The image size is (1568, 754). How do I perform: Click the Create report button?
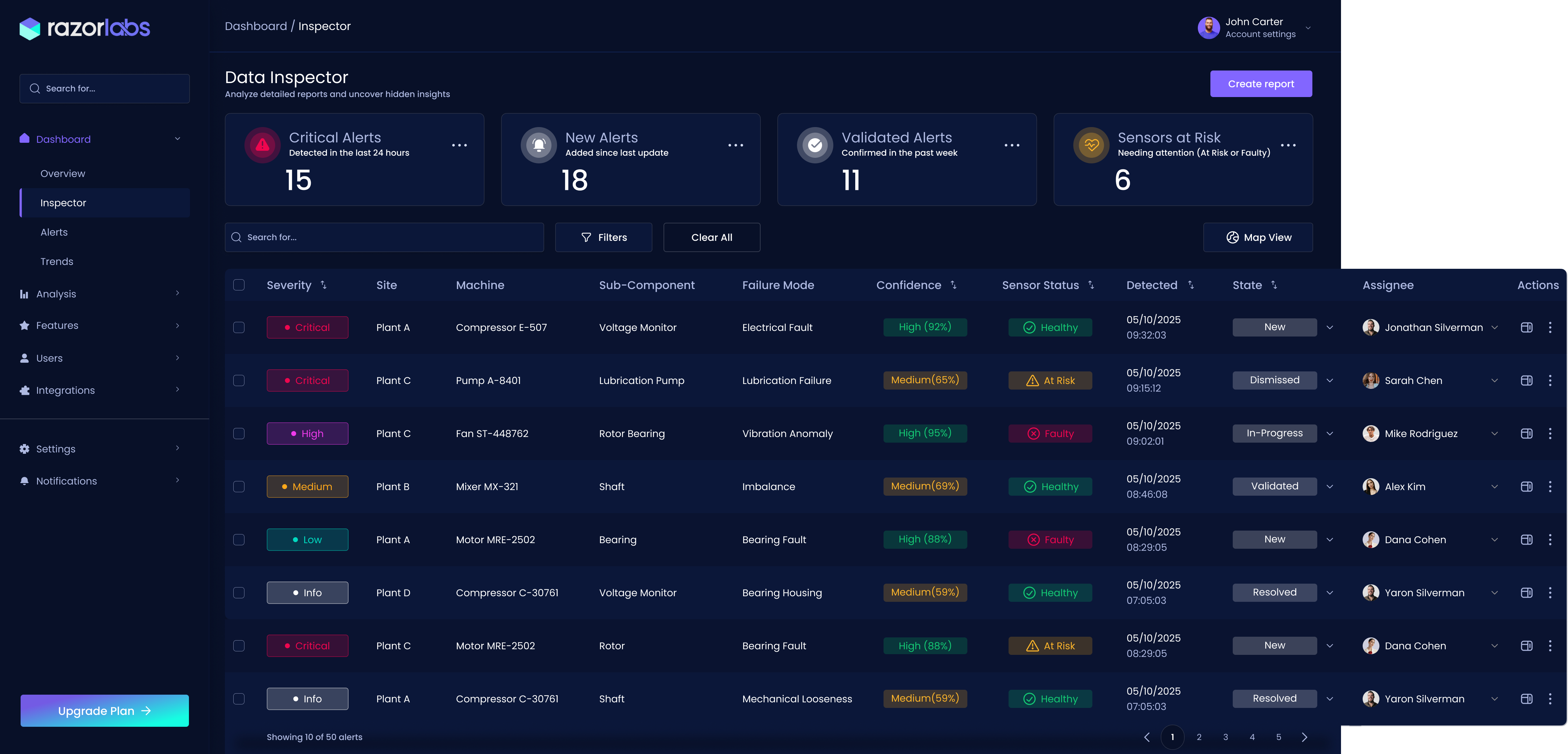coord(1261,84)
